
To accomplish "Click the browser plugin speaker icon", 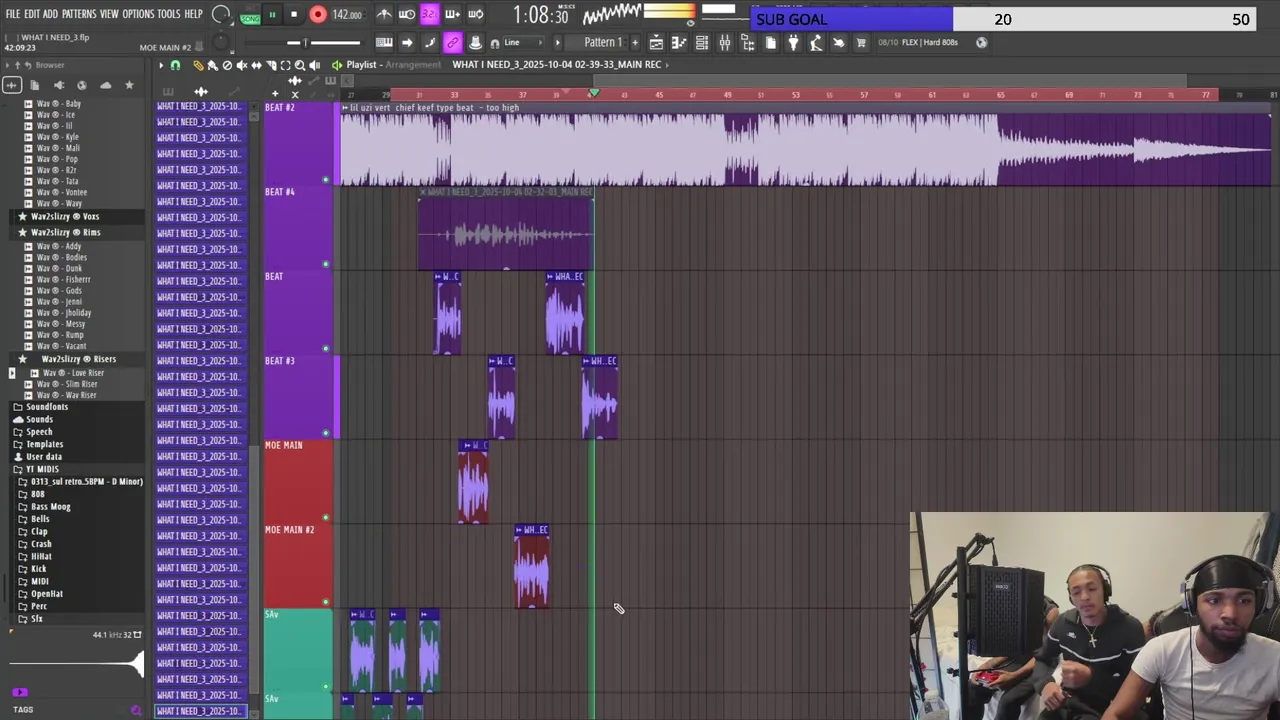I will click(x=59, y=85).
